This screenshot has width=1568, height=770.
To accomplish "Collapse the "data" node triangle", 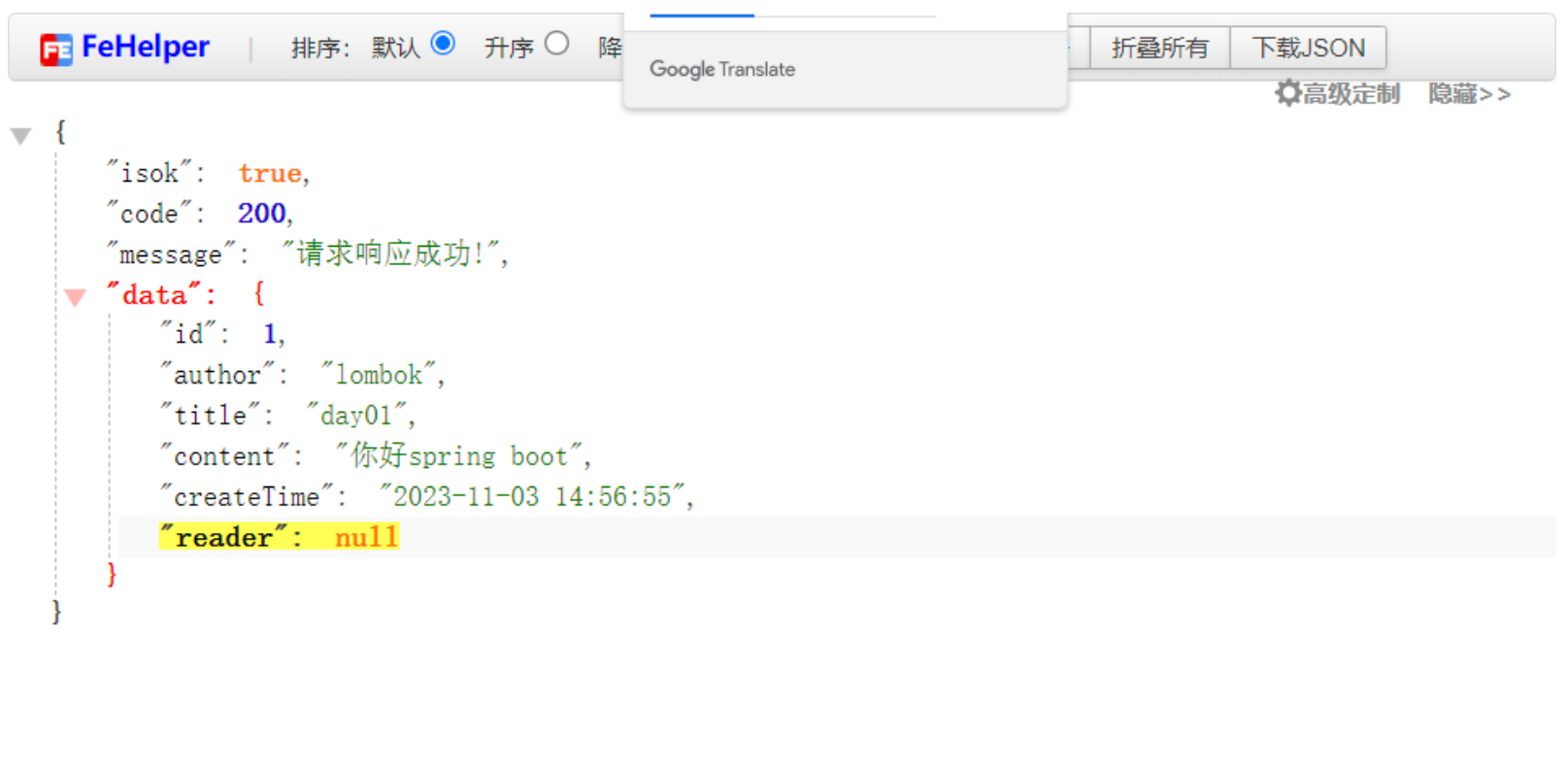I will point(75,297).
